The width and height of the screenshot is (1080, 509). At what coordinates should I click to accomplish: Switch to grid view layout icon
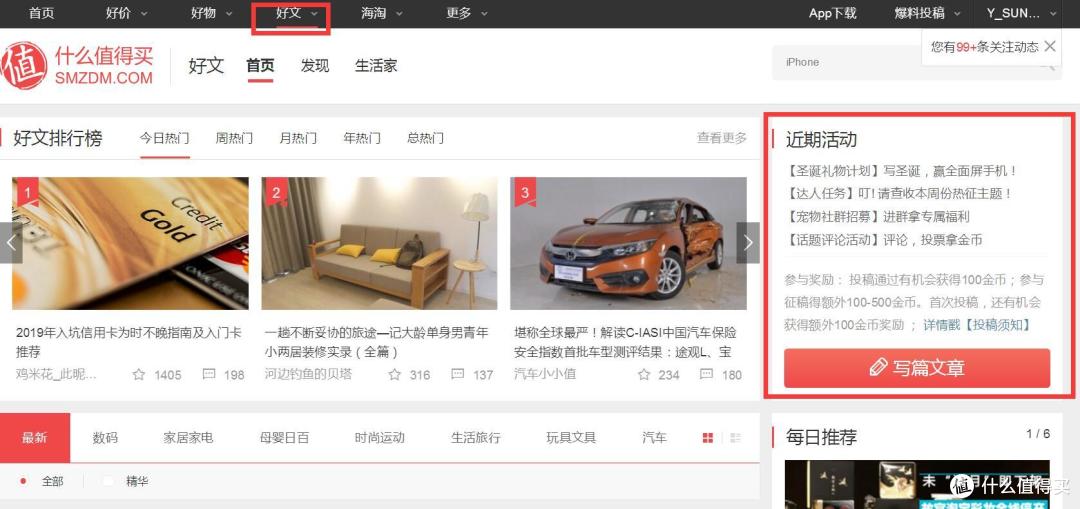point(707,437)
